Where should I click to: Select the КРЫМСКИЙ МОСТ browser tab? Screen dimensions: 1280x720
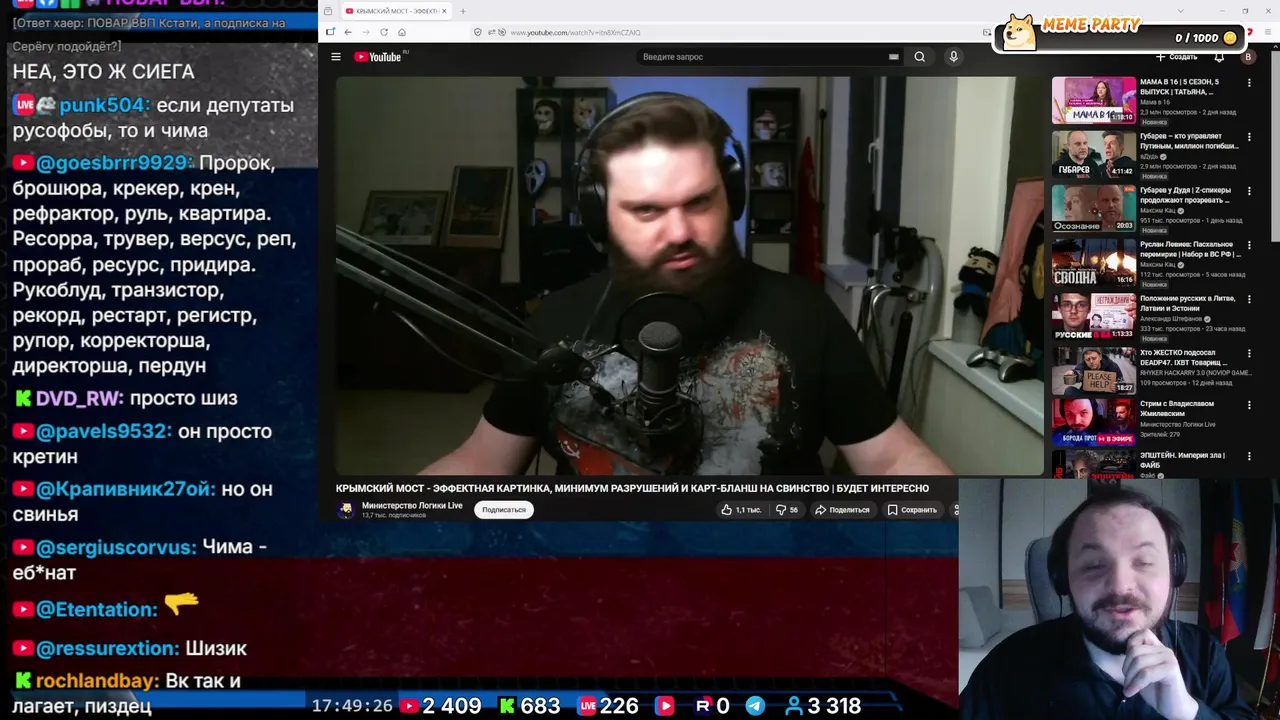[x=395, y=11]
